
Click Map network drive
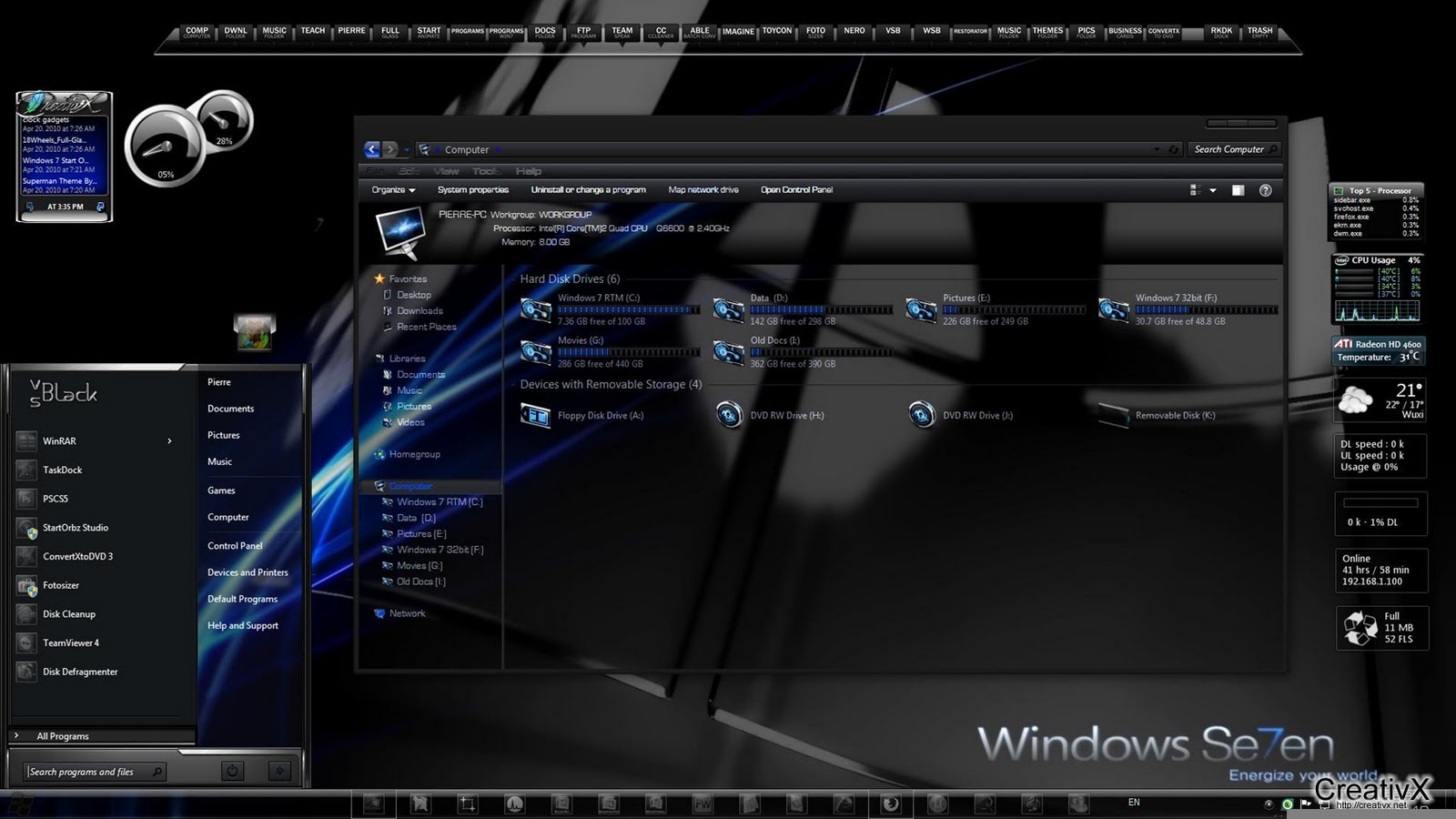(x=703, y=190)
